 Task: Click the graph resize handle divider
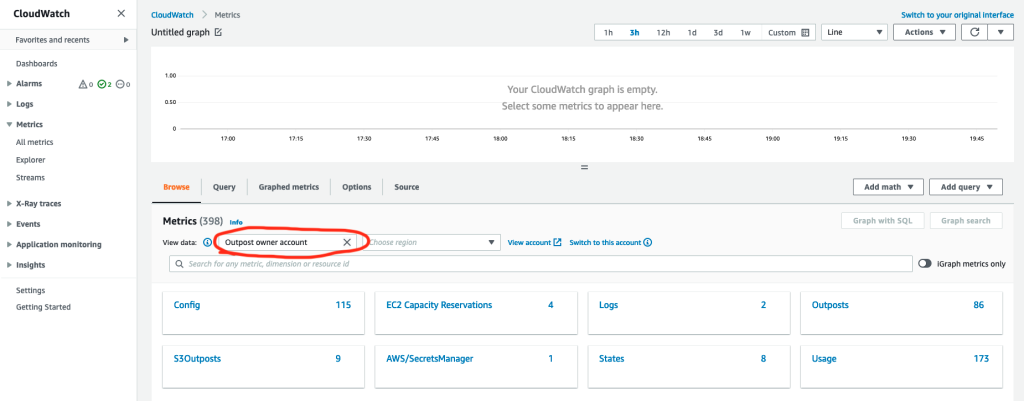[584, 167]
